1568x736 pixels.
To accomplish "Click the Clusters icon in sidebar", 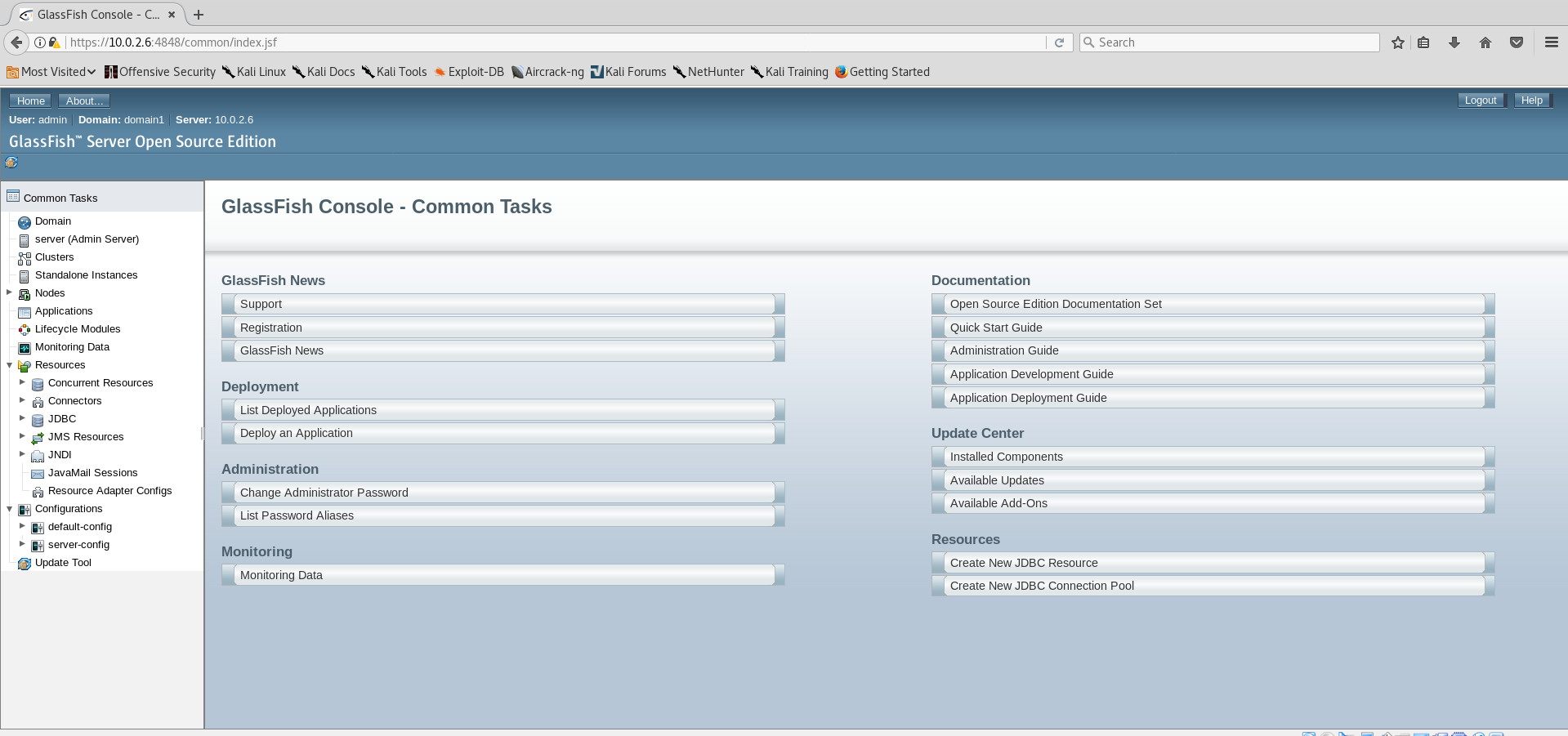I will click(x=25, y=258).
